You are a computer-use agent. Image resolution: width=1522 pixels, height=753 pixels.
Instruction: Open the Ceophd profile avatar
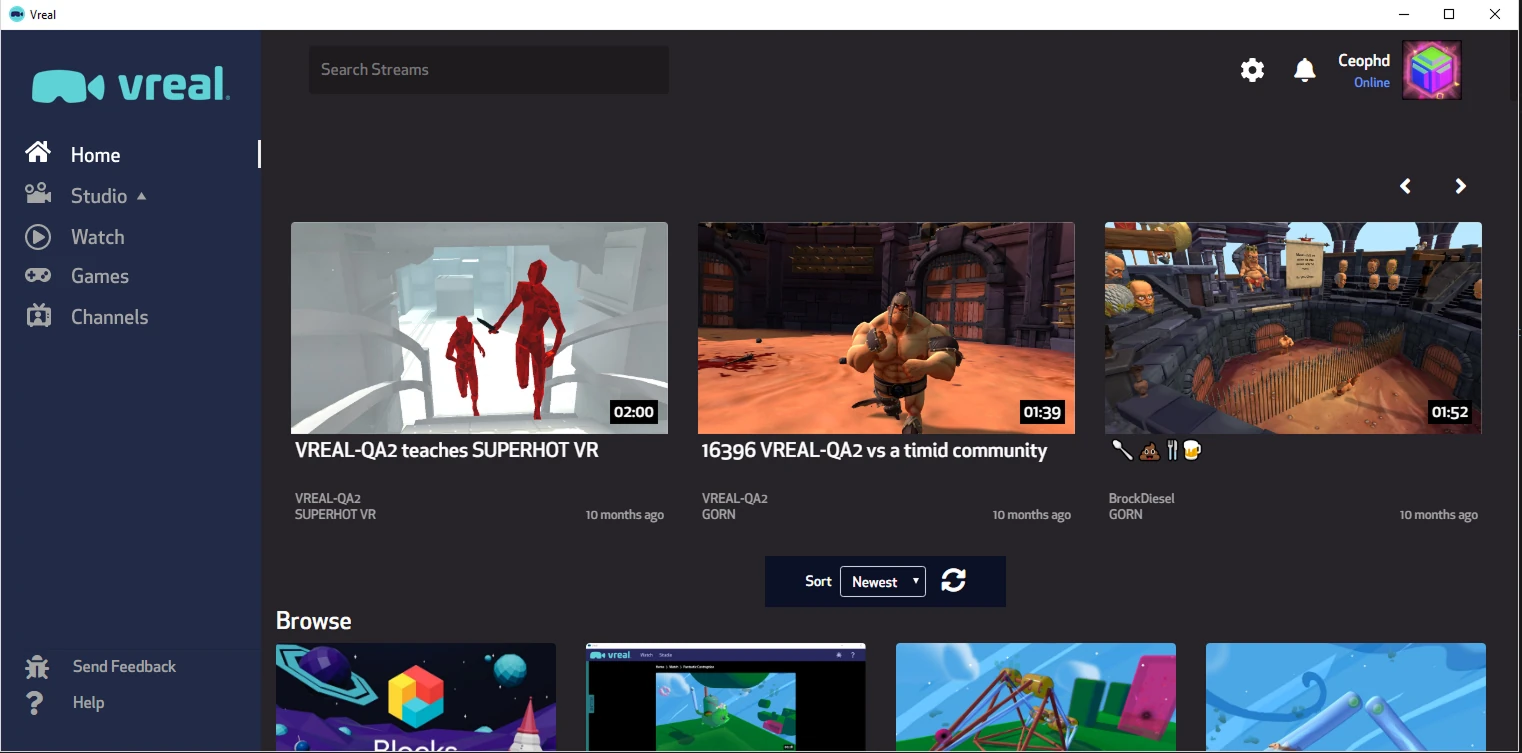coord(1432,70)
